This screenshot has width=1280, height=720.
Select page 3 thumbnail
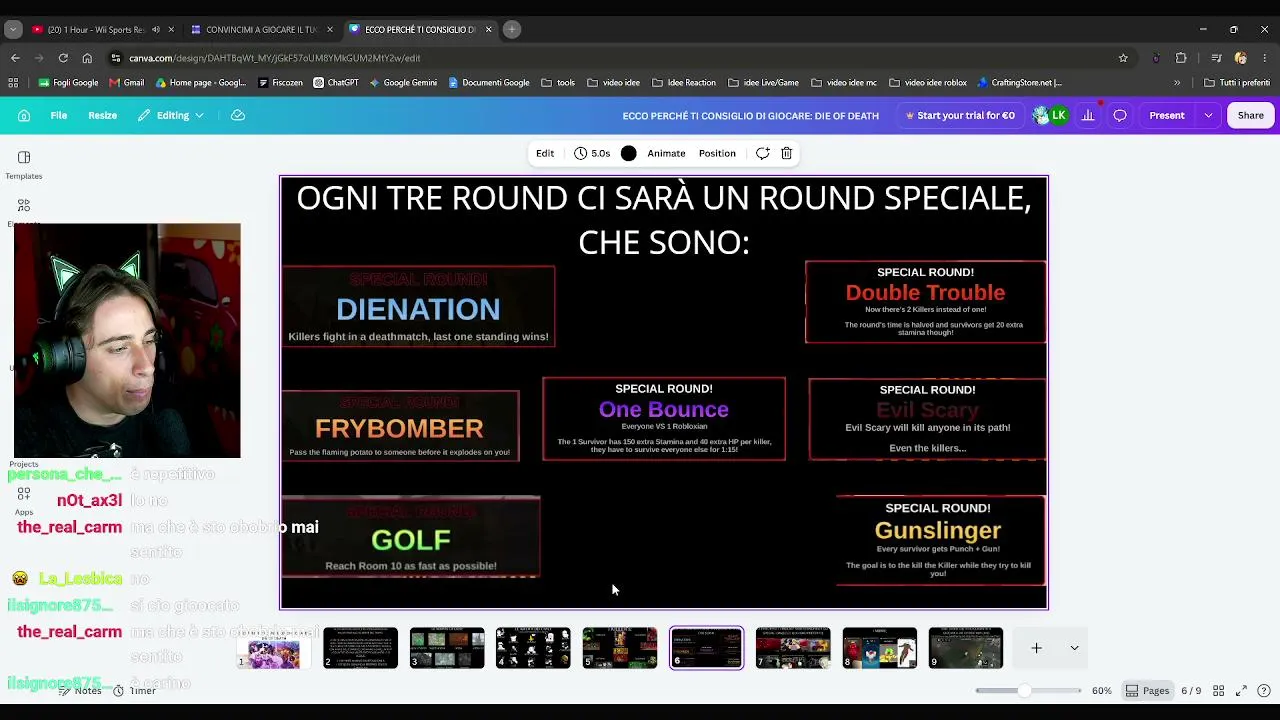click(447, 648)
